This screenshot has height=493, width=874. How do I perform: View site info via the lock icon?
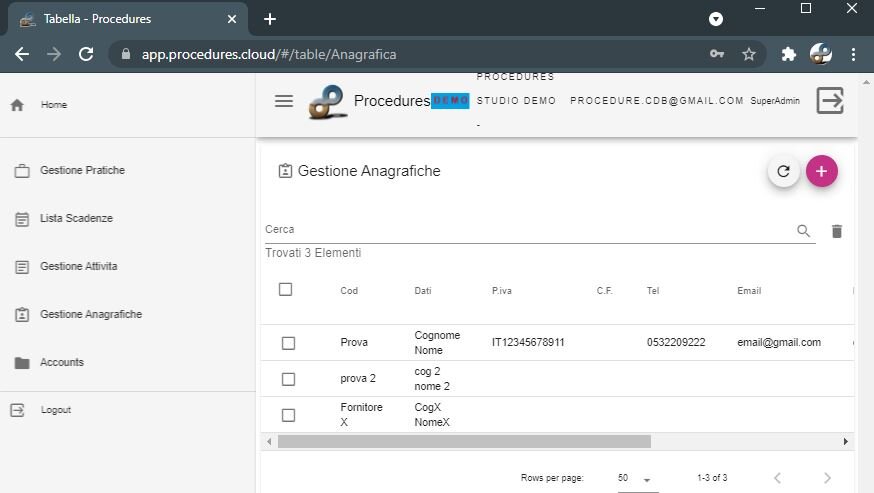click(126, 54)
